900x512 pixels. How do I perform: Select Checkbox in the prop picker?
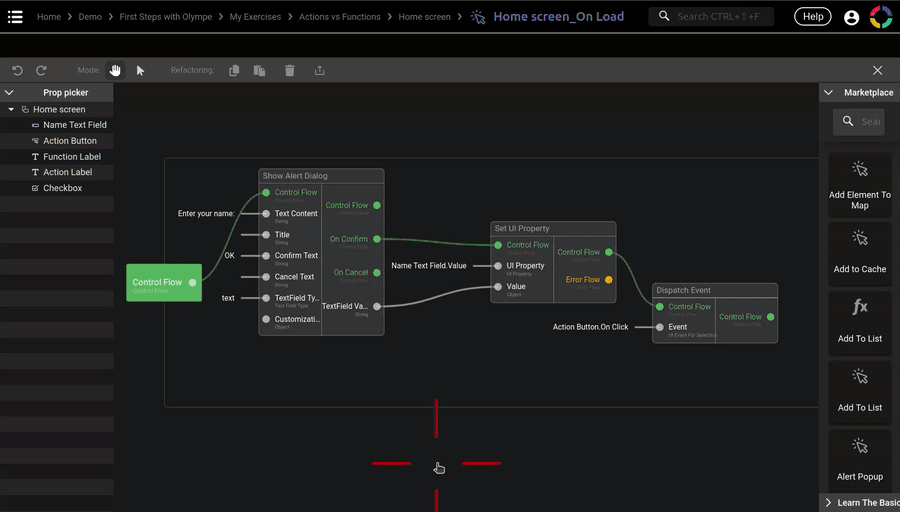[x=62, y=188]
